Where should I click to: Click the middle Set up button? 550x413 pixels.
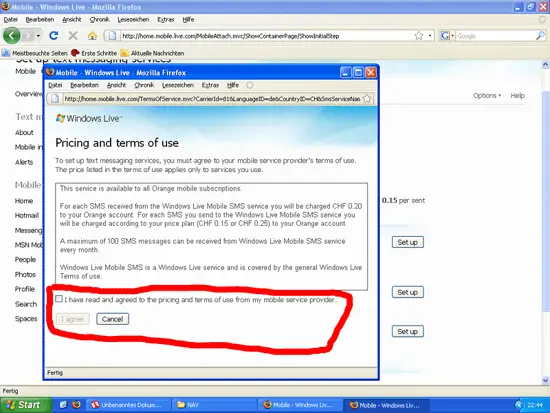(x=408, y=292)
